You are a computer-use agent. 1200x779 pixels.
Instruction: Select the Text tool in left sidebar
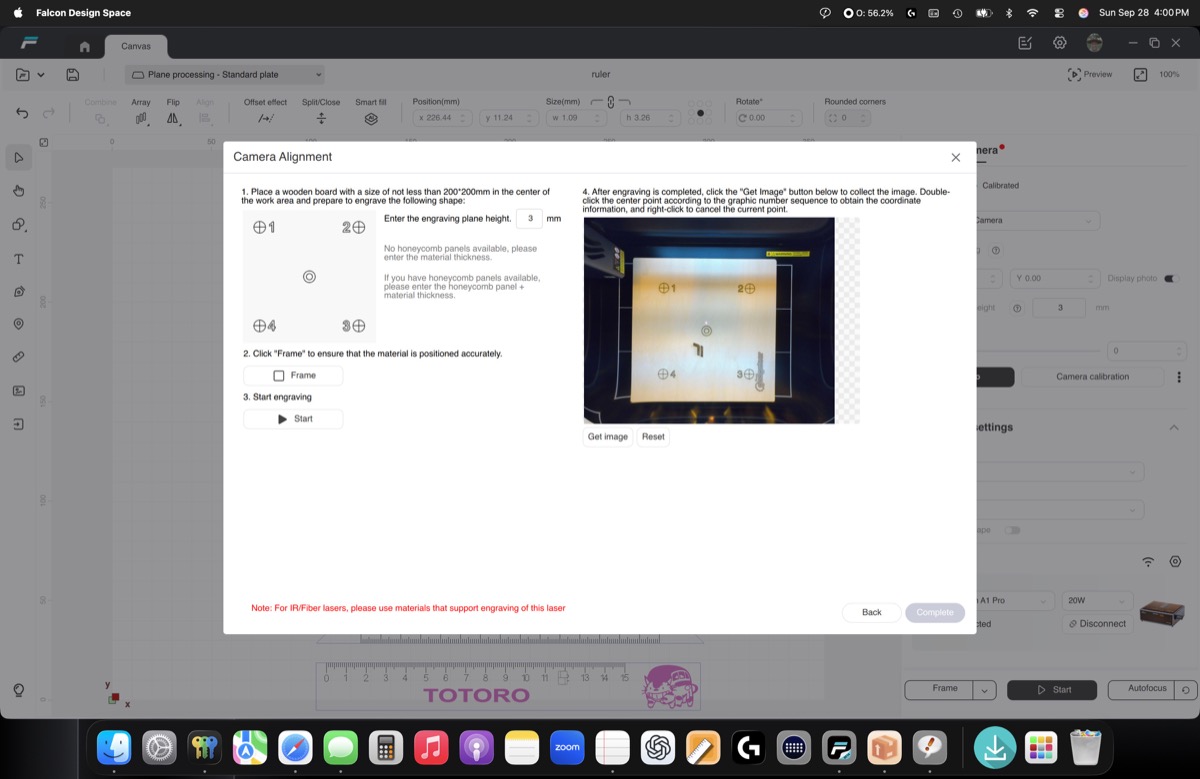pyautogui.click(x=19, y=259)
